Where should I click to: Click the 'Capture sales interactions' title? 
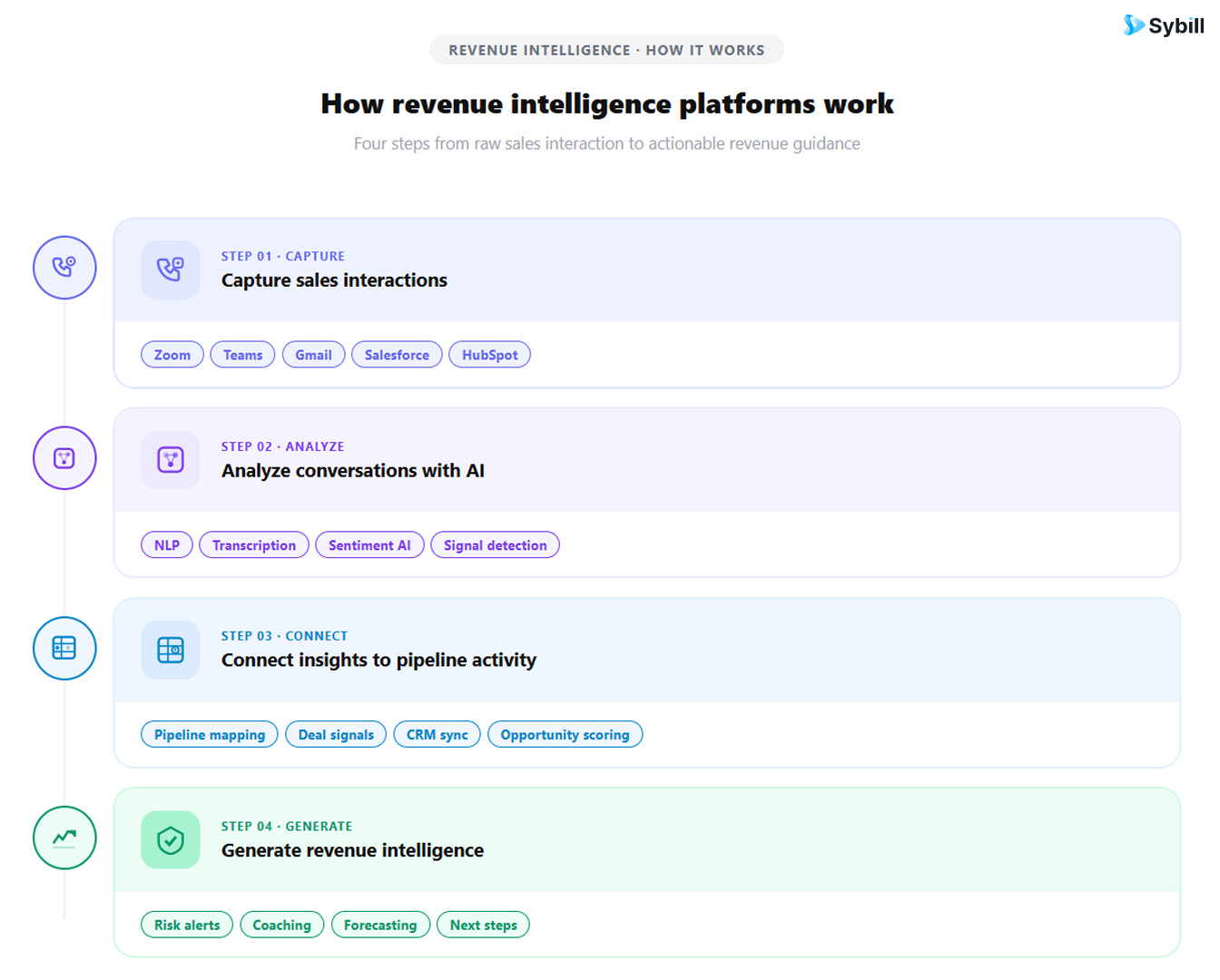pos(334,280)
